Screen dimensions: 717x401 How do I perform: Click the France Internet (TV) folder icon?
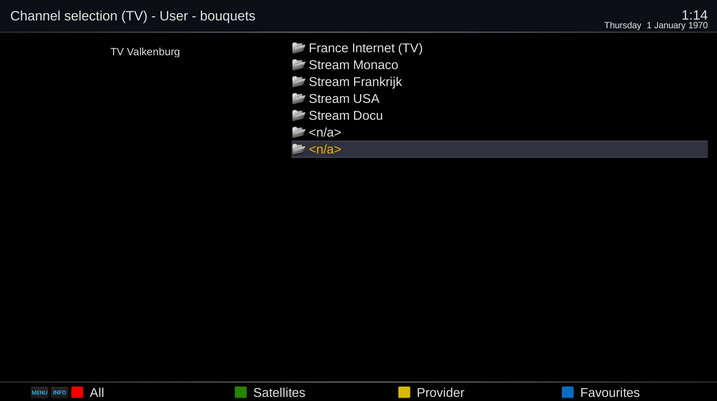pyautogui.click(x=299, y=48)
